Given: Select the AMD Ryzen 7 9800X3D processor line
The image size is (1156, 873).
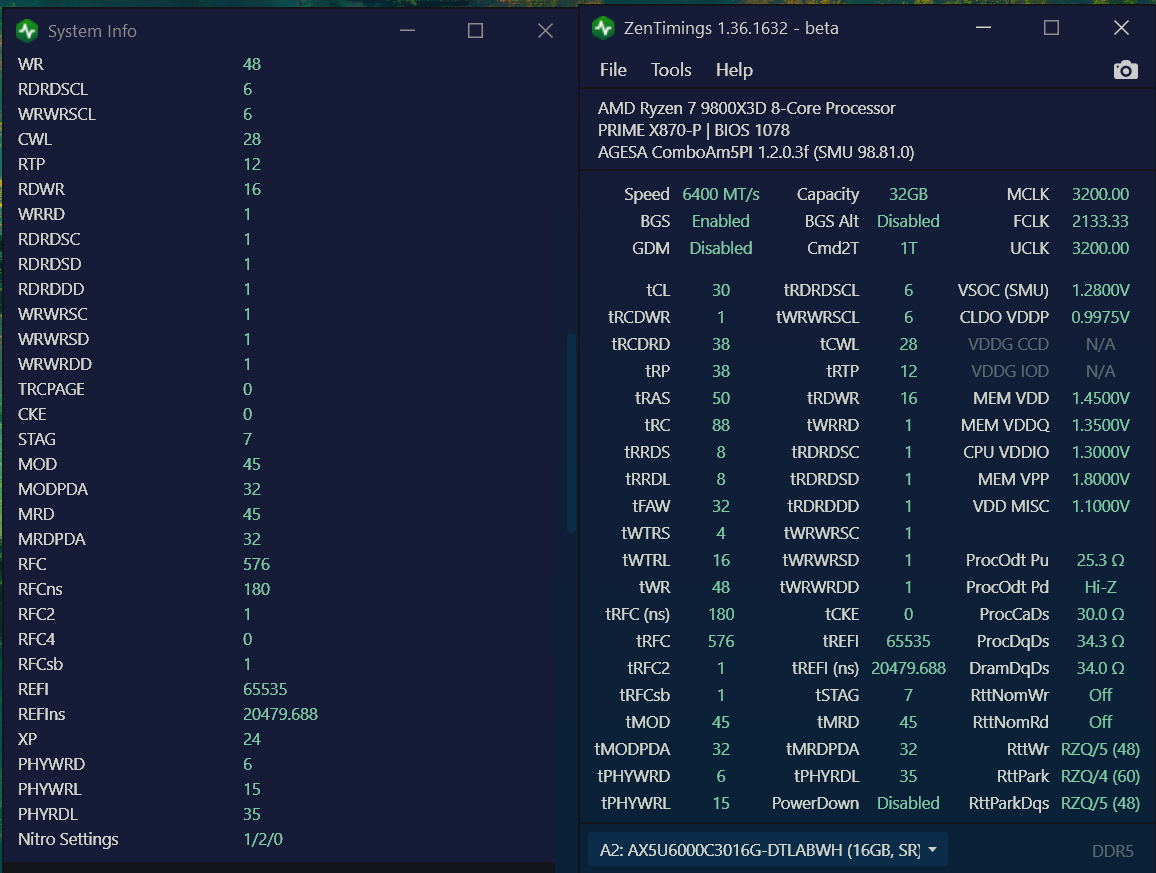Looking at the screenshot, I should (x=746, y=108).
